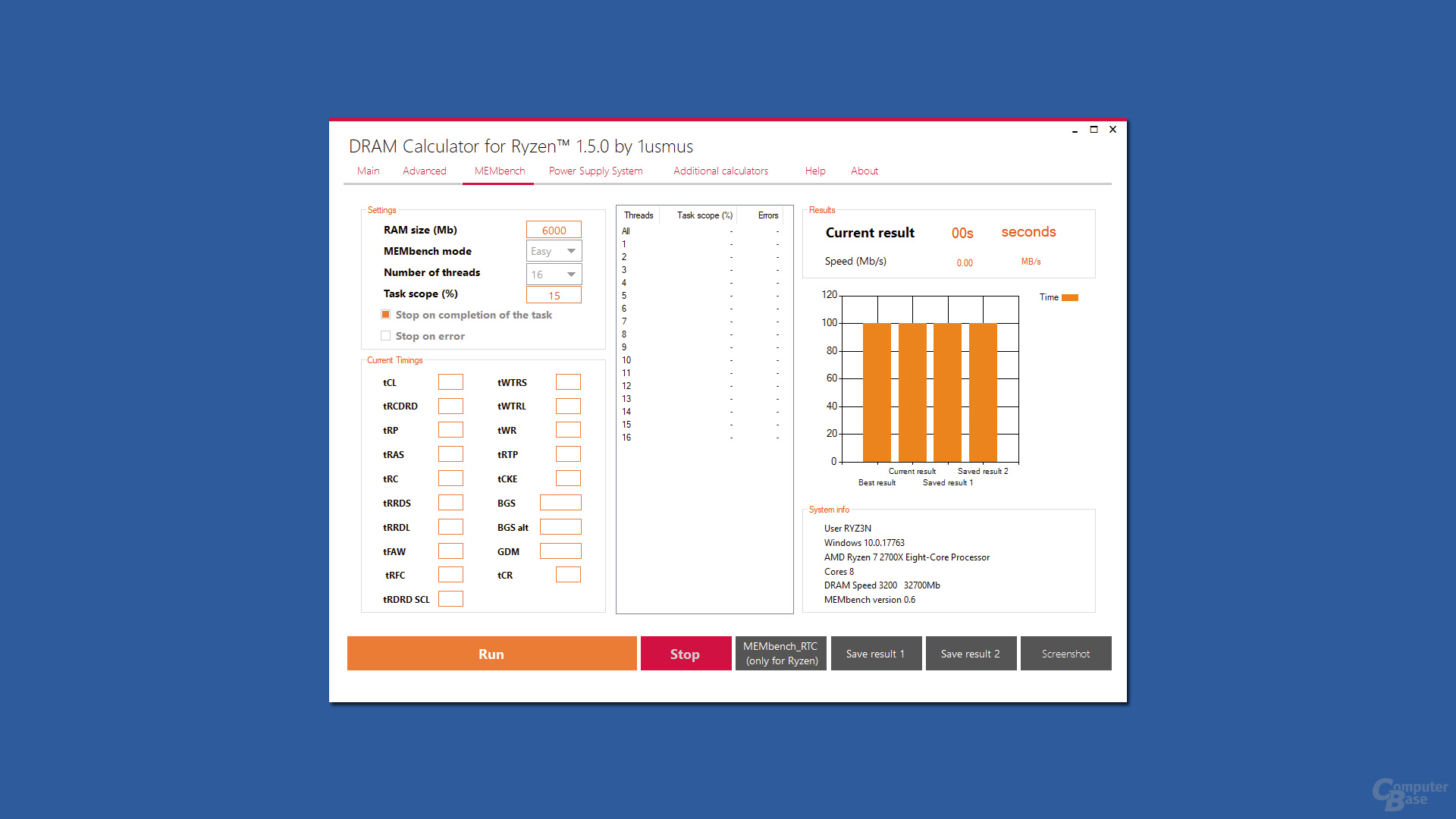1456x819 pixels.
Task: Click the RAM size (Mb) field
Action: coord(554,231)
